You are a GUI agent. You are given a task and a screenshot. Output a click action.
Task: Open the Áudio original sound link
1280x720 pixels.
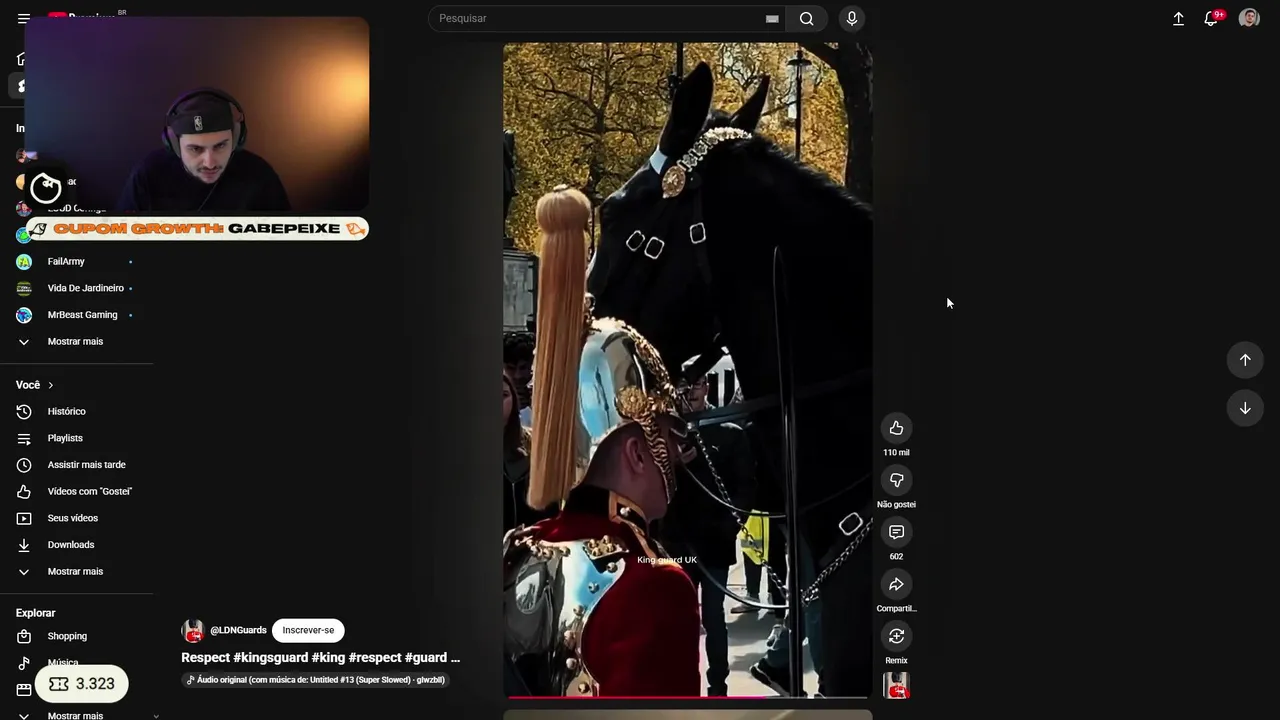315,680
